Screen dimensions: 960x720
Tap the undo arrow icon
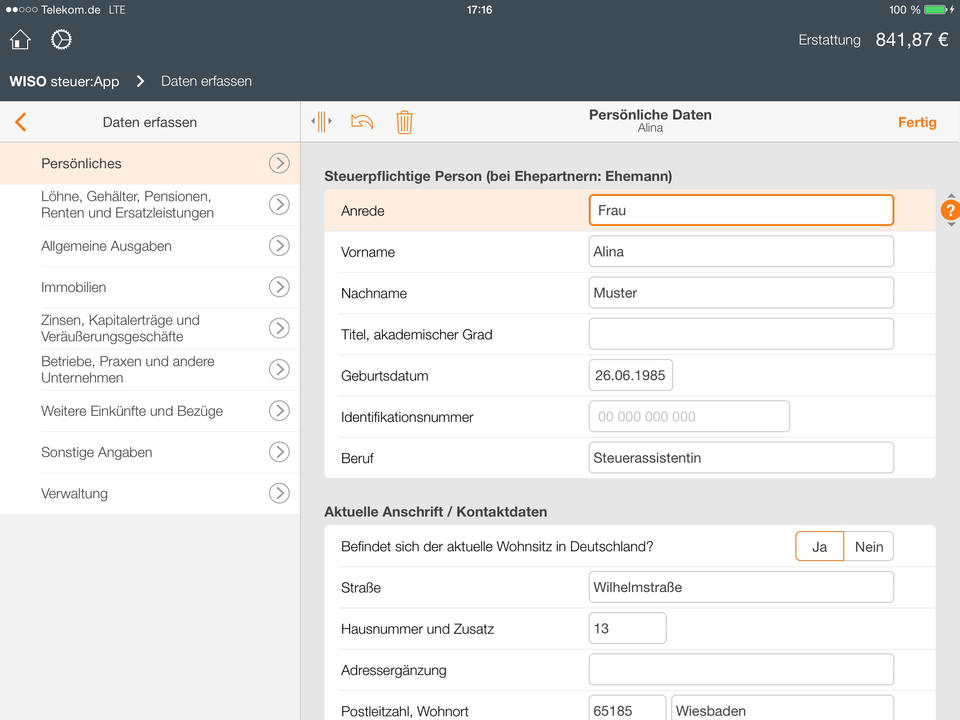coord(362,122)
